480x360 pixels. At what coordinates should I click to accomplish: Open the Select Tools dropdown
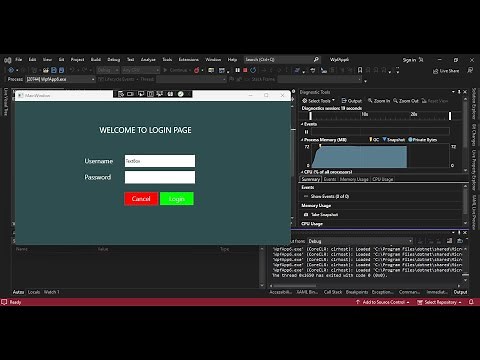[x=318, y=101]
